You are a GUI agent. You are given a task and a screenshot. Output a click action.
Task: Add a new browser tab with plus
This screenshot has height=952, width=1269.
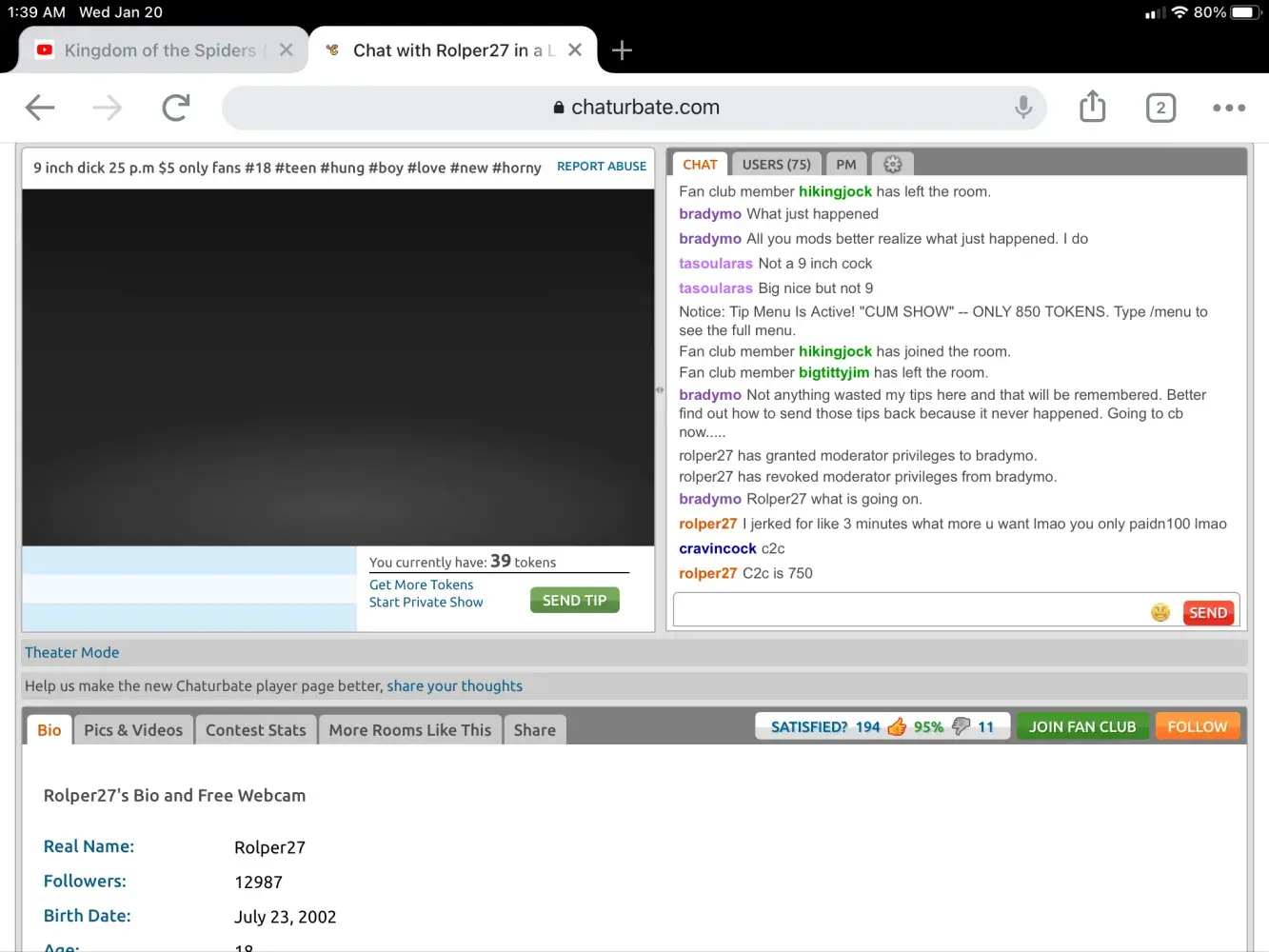tap(622, 50)
